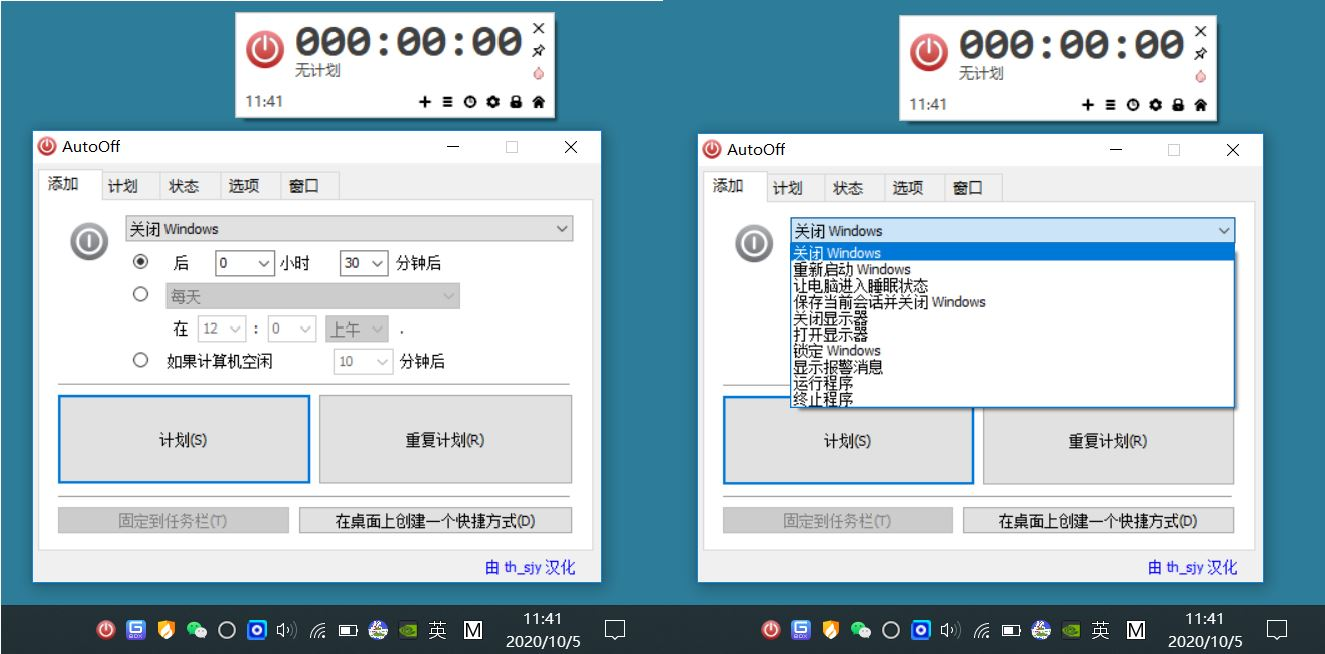1325x654 pixels.
Task: Click the home icon on the timer widget
Action: (537, 101)
